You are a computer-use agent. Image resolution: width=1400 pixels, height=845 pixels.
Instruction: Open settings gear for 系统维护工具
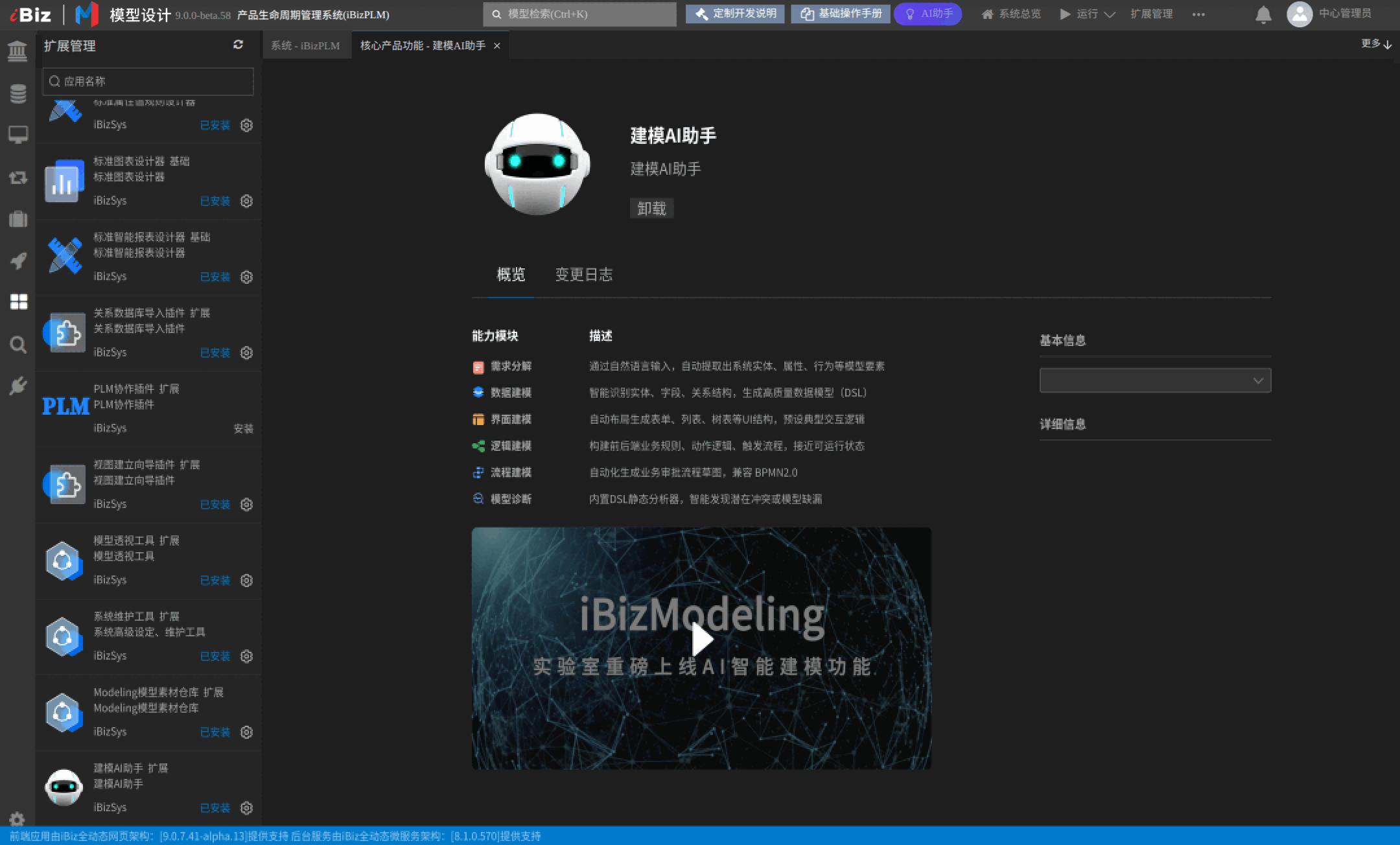[x=246, y=656]
